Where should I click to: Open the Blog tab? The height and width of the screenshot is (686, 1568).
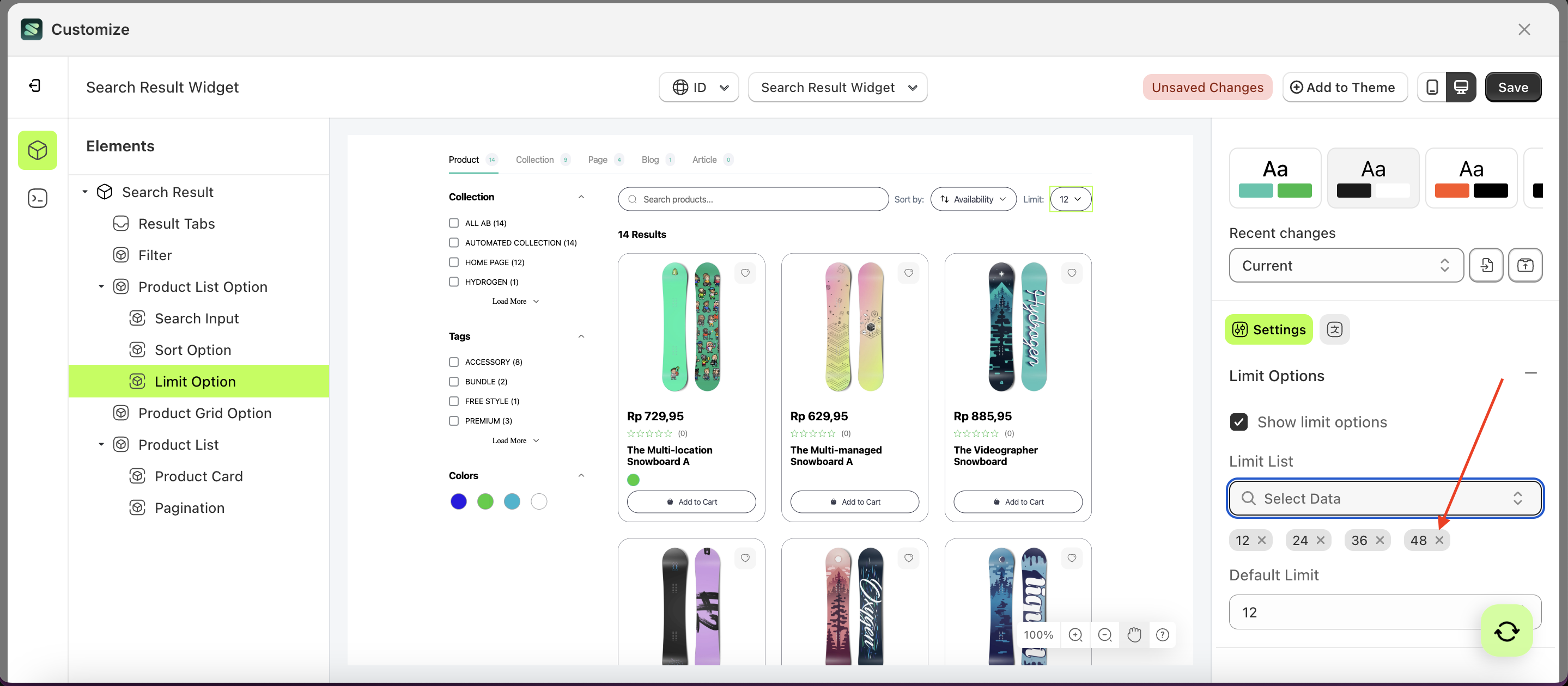(x=649, y=160)
